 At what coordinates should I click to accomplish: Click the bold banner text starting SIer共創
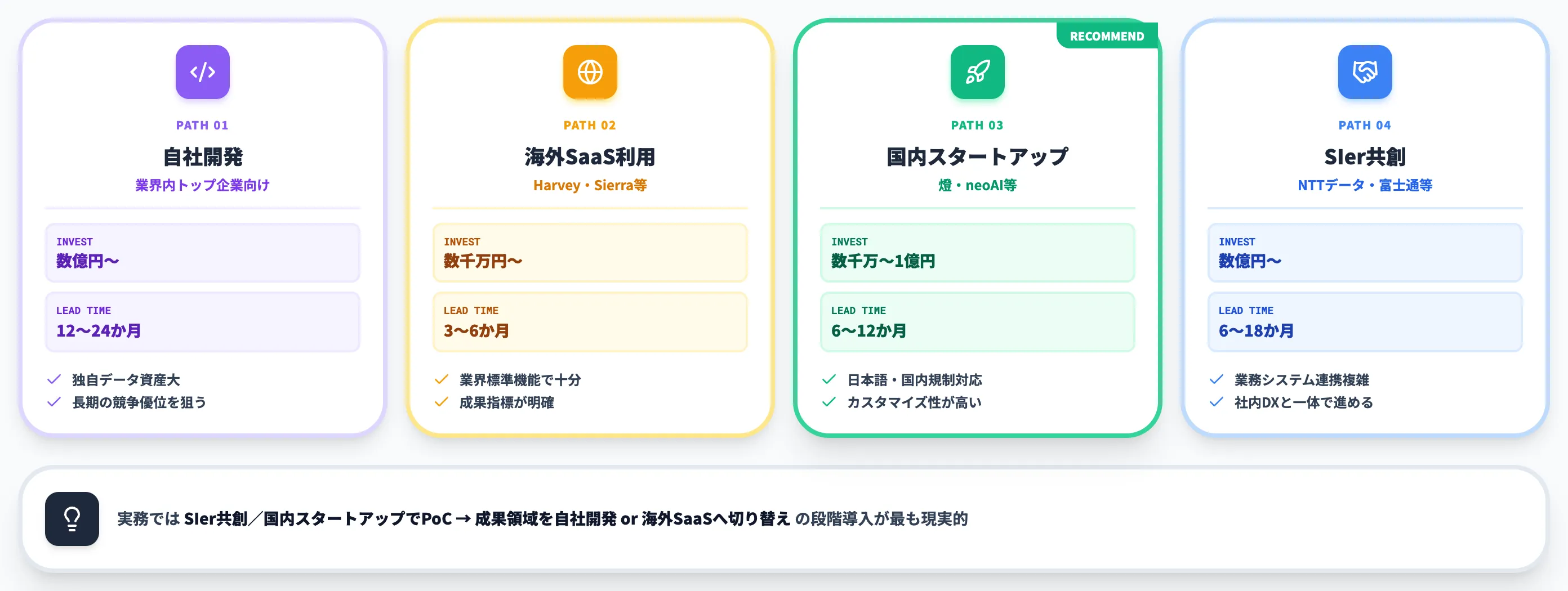[x=487, y=518]
